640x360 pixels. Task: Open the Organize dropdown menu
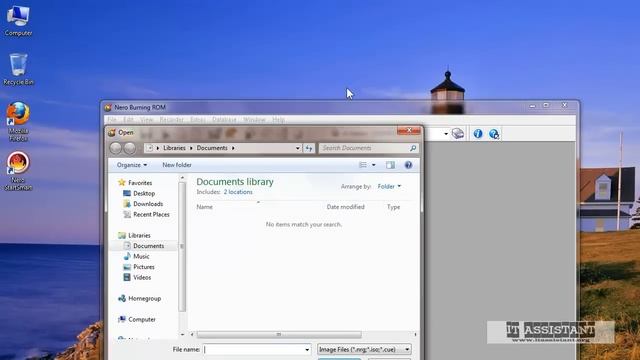coord(132,165)
